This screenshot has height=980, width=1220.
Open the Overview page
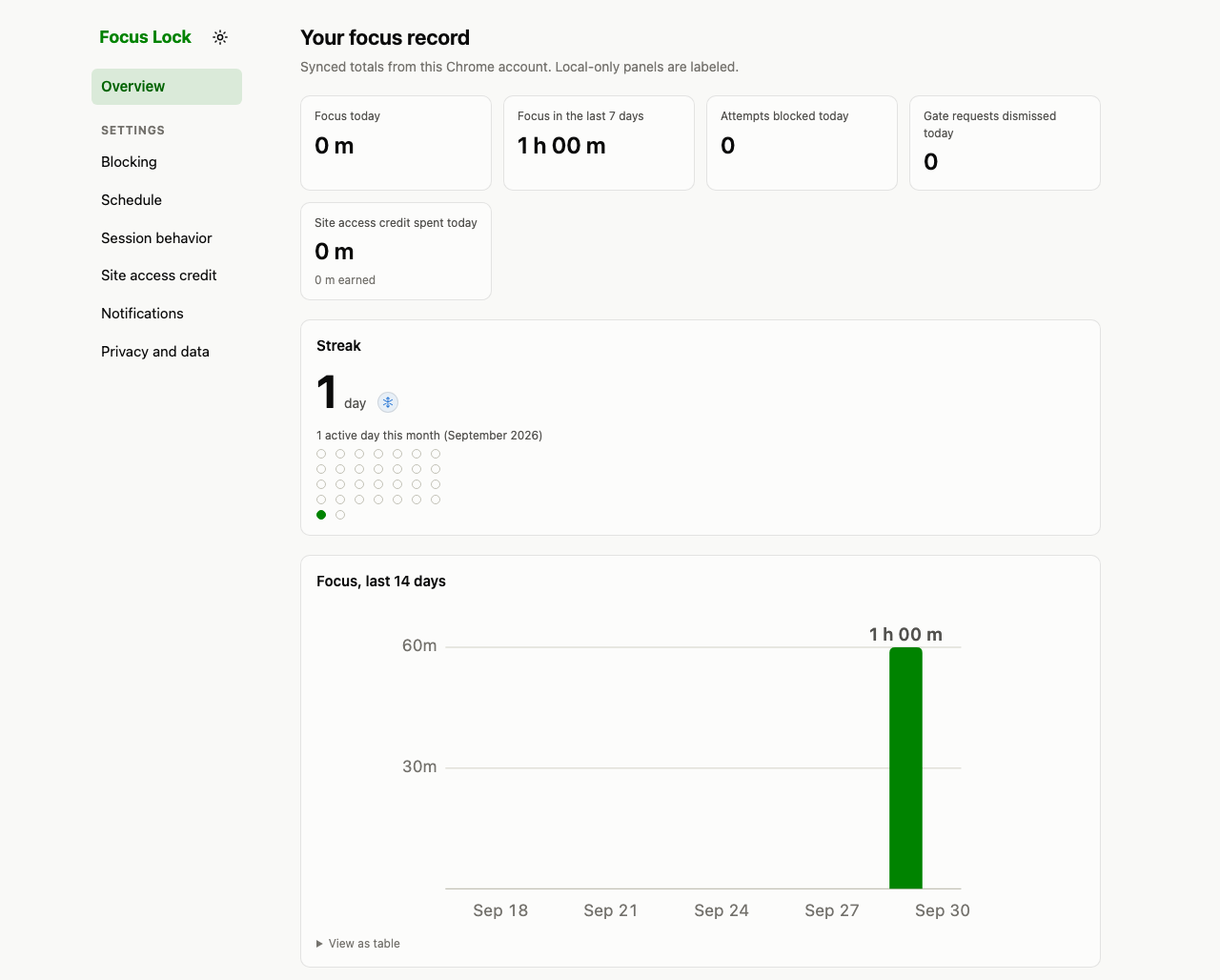point(167,87)
